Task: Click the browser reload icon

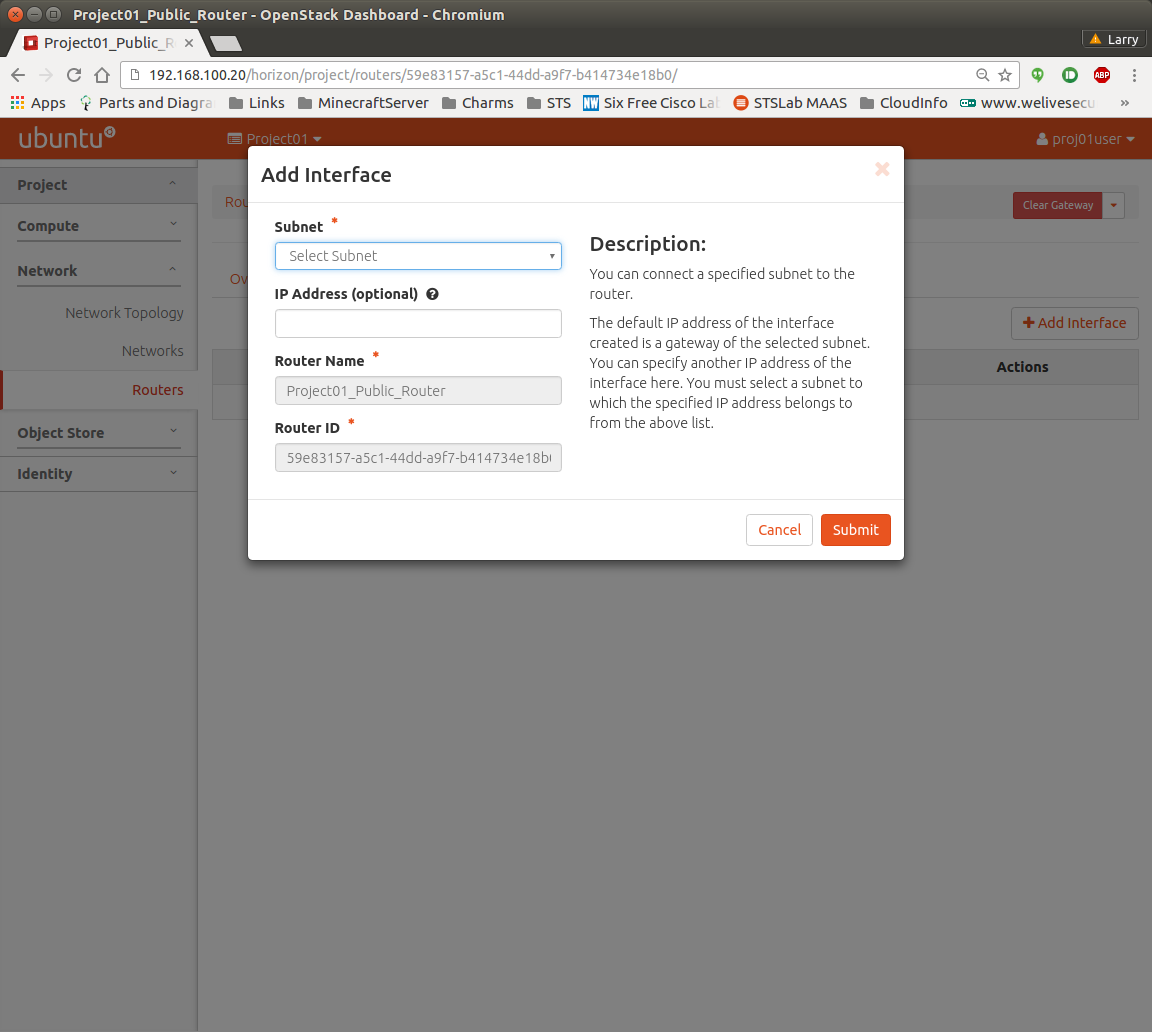Action: (73, 75)
